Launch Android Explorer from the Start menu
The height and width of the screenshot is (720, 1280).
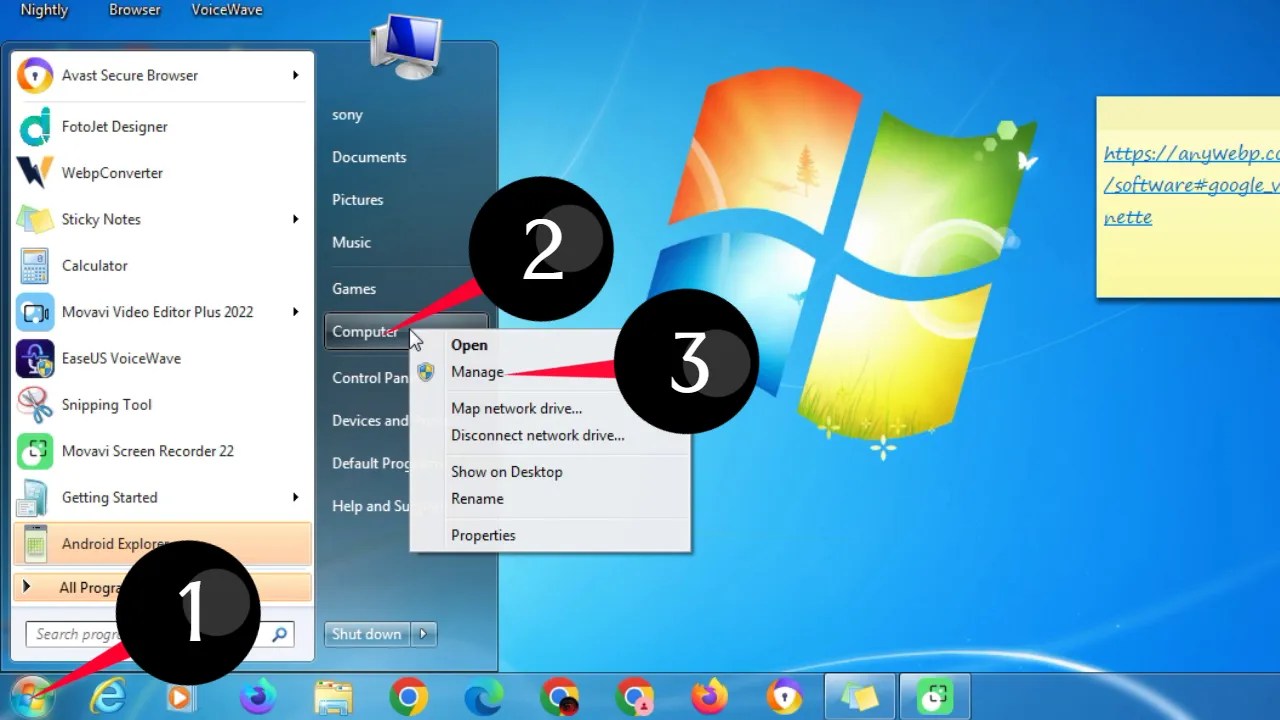160,544
